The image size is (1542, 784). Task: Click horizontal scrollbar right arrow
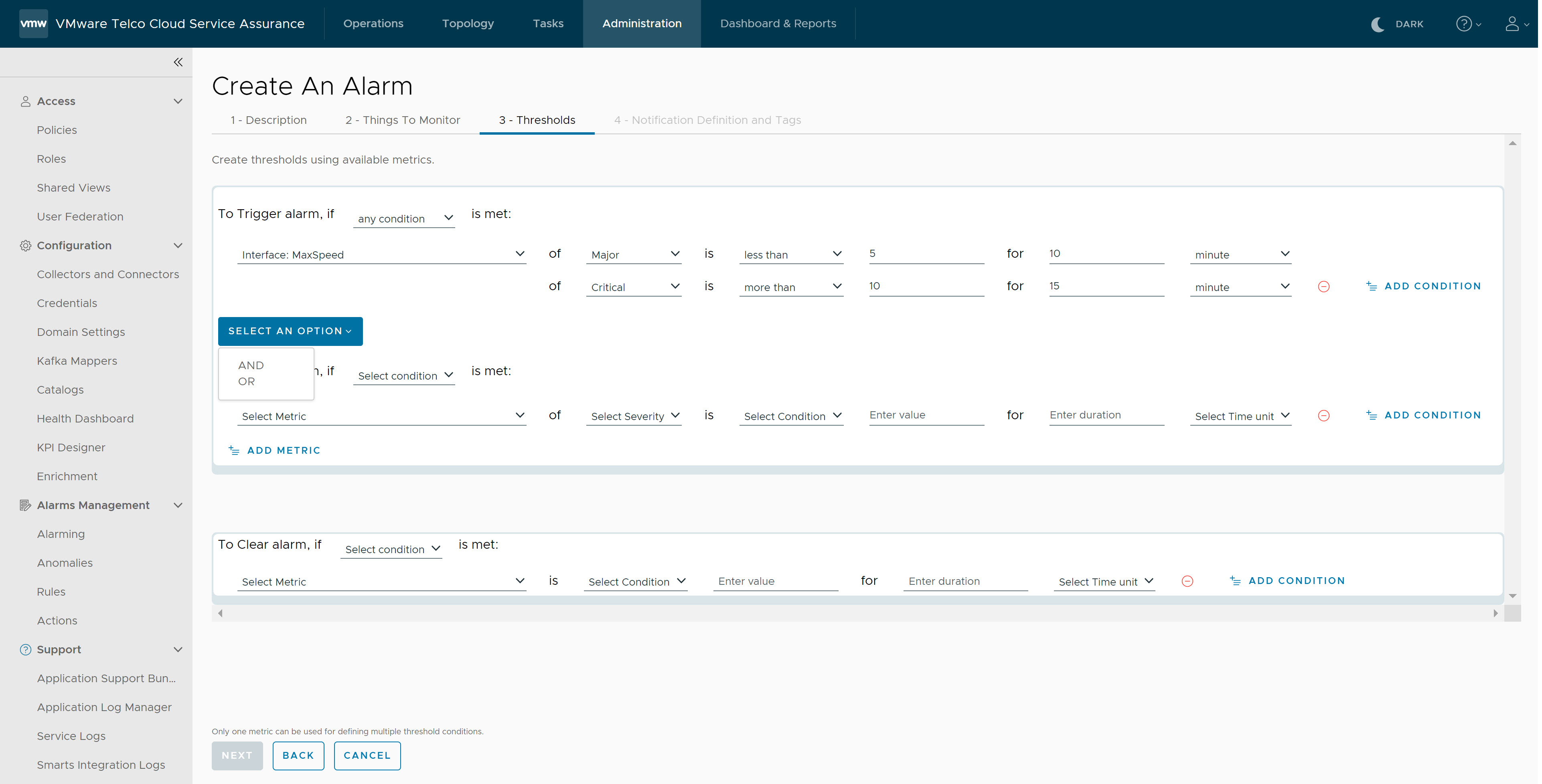pyautogui.click(x=1495, y=613)
